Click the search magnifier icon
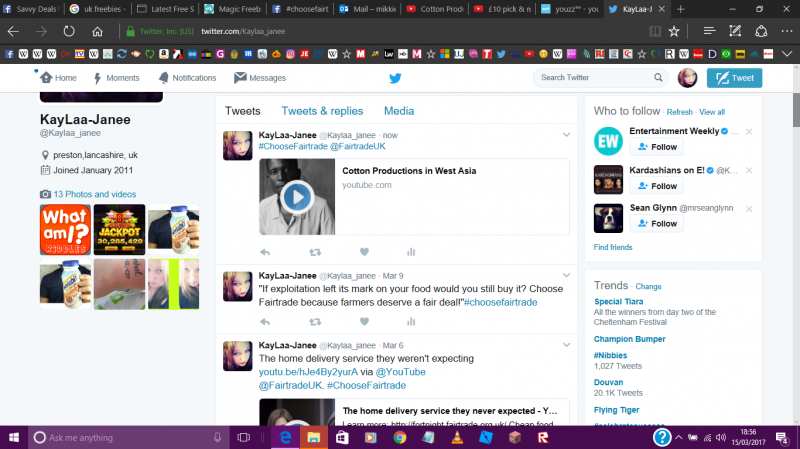 (658, 78)
